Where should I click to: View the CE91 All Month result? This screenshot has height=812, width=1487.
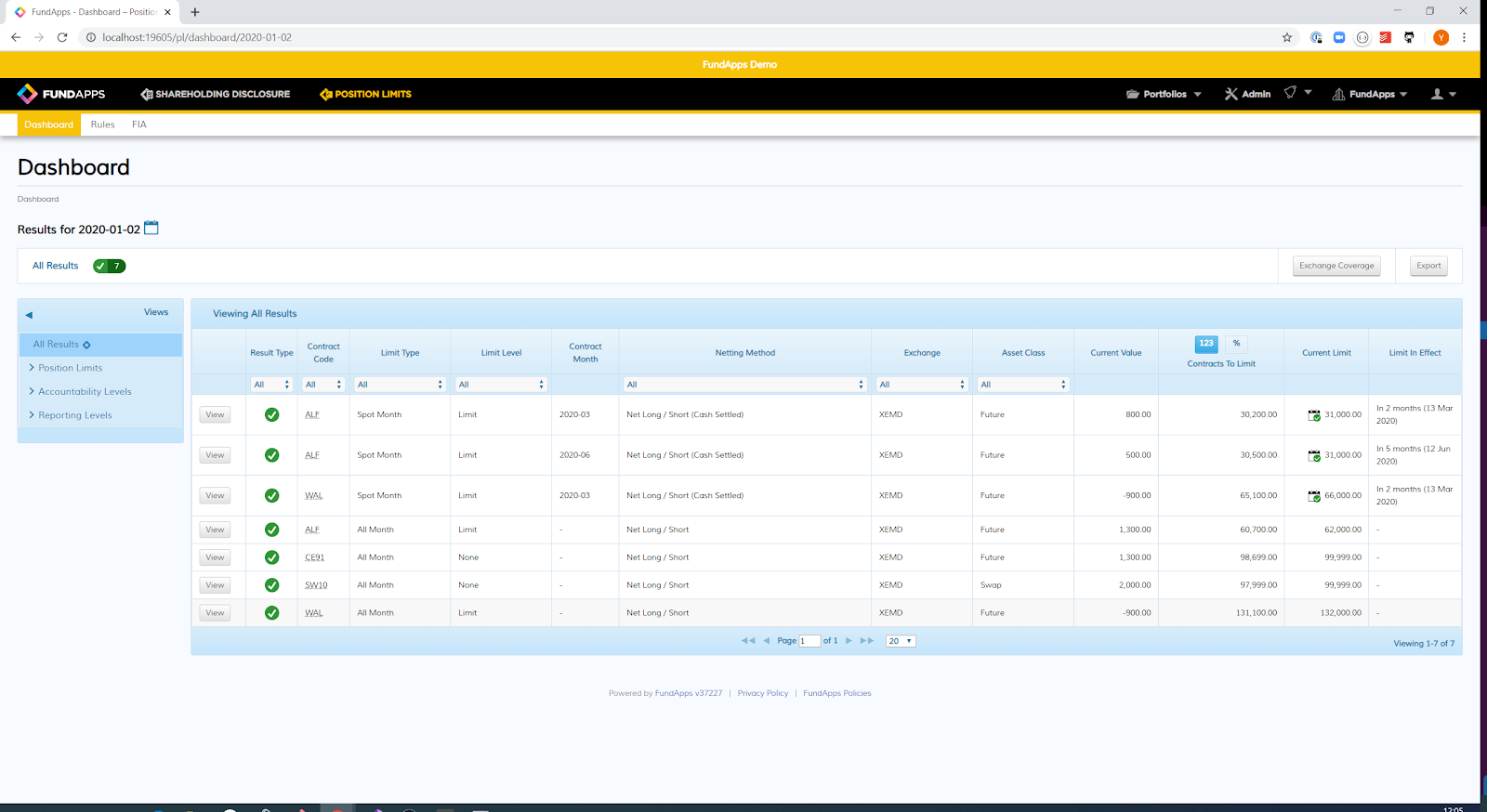tap(215, 557)
